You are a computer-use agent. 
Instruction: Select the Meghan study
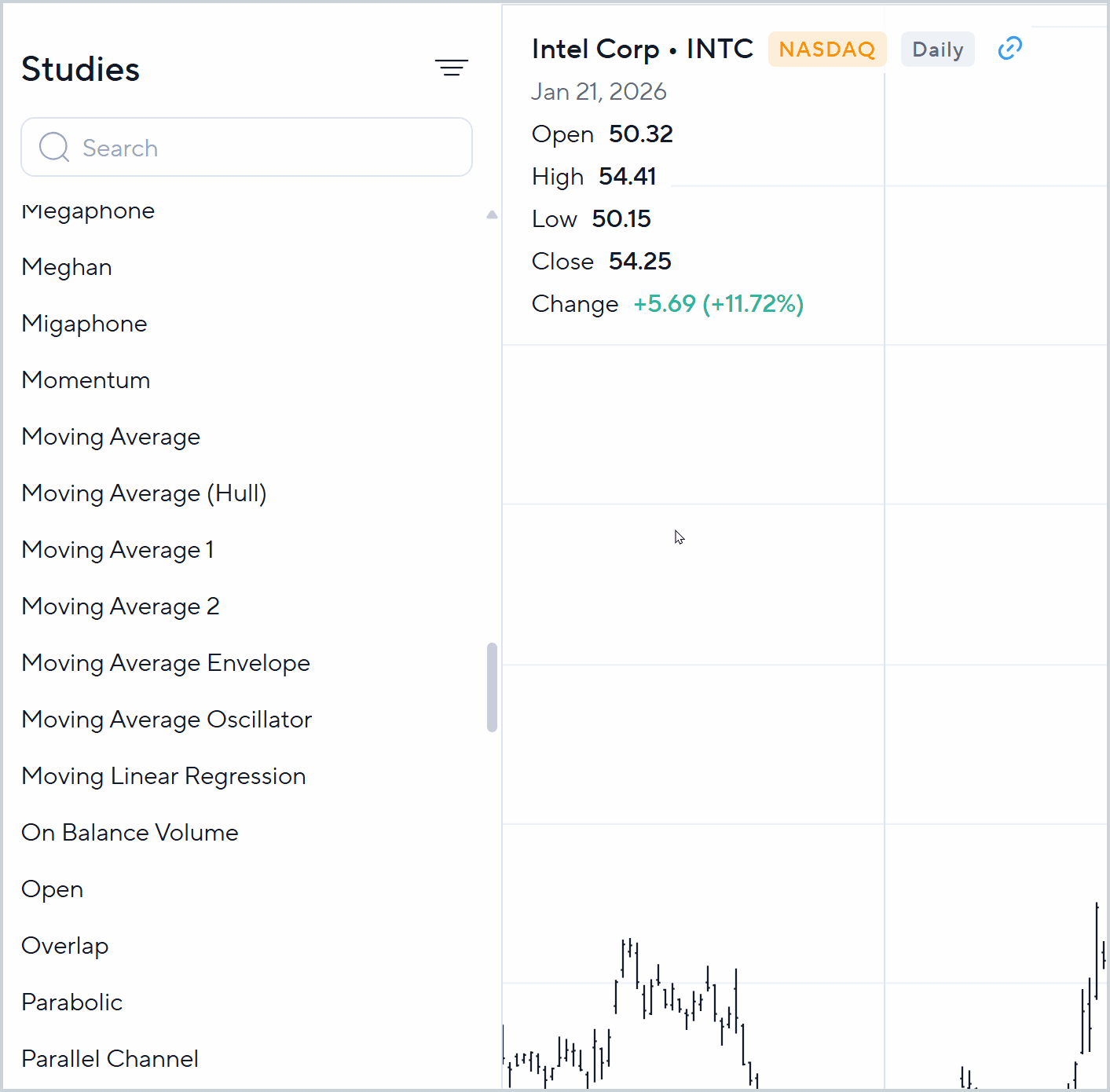tap(67, 267)
